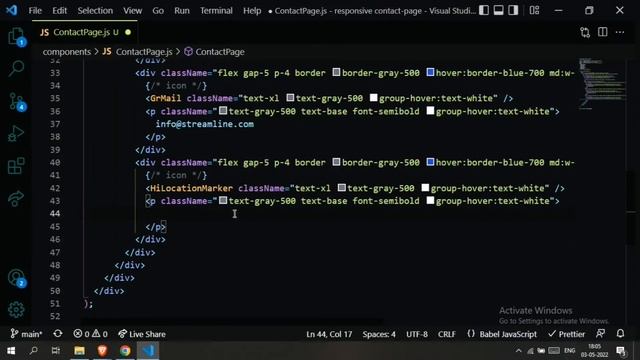The width and height of the screenshot is (640, 360).
Task: Click the code minimap
Action: pos(602,84)
